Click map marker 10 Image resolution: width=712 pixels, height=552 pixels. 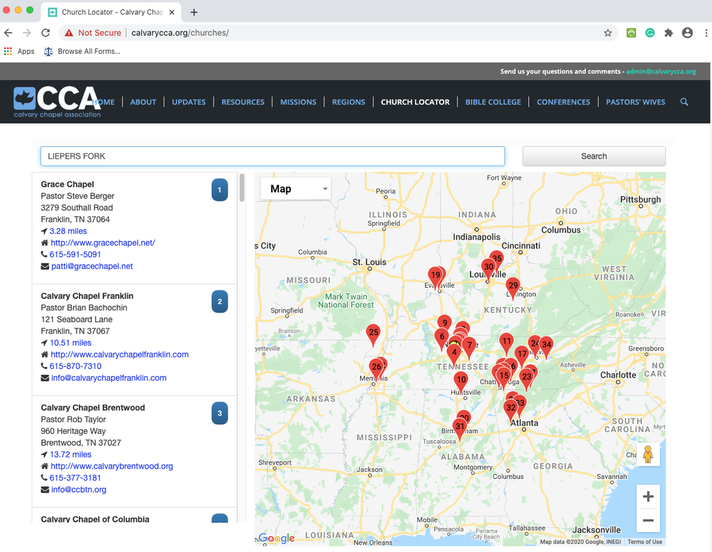(x=461, y=382)
